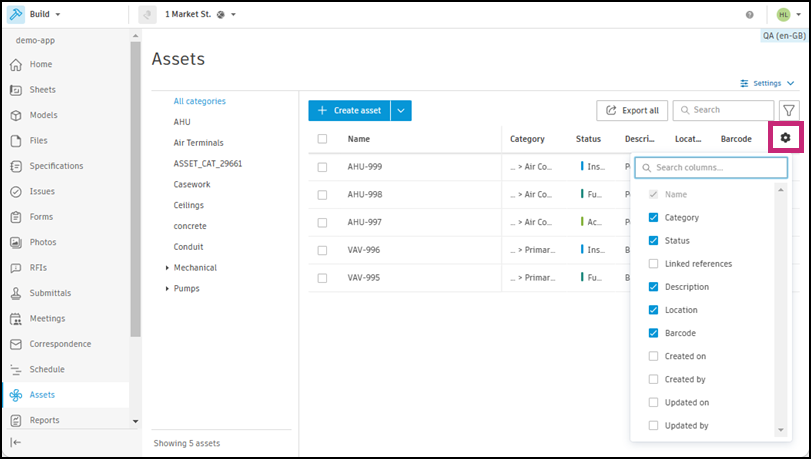Sort by the Status column header
This screenshot has height=459, width=811.
[x=589, y=139]
